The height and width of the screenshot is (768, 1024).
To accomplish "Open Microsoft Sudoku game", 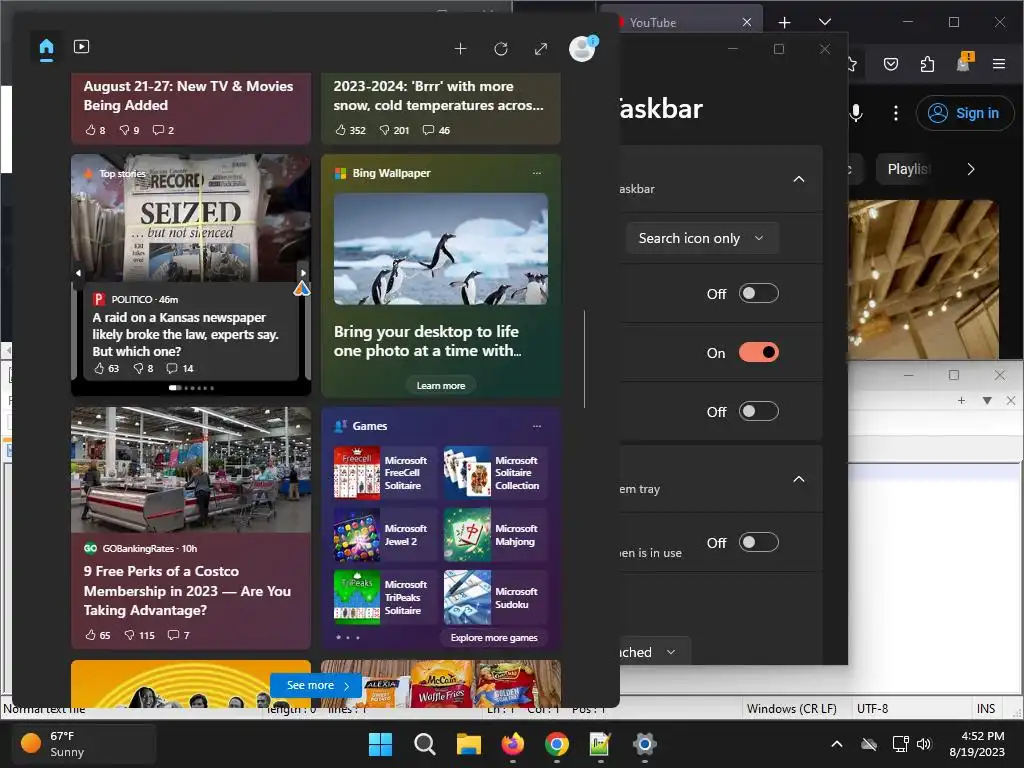I will coord(495,597).
